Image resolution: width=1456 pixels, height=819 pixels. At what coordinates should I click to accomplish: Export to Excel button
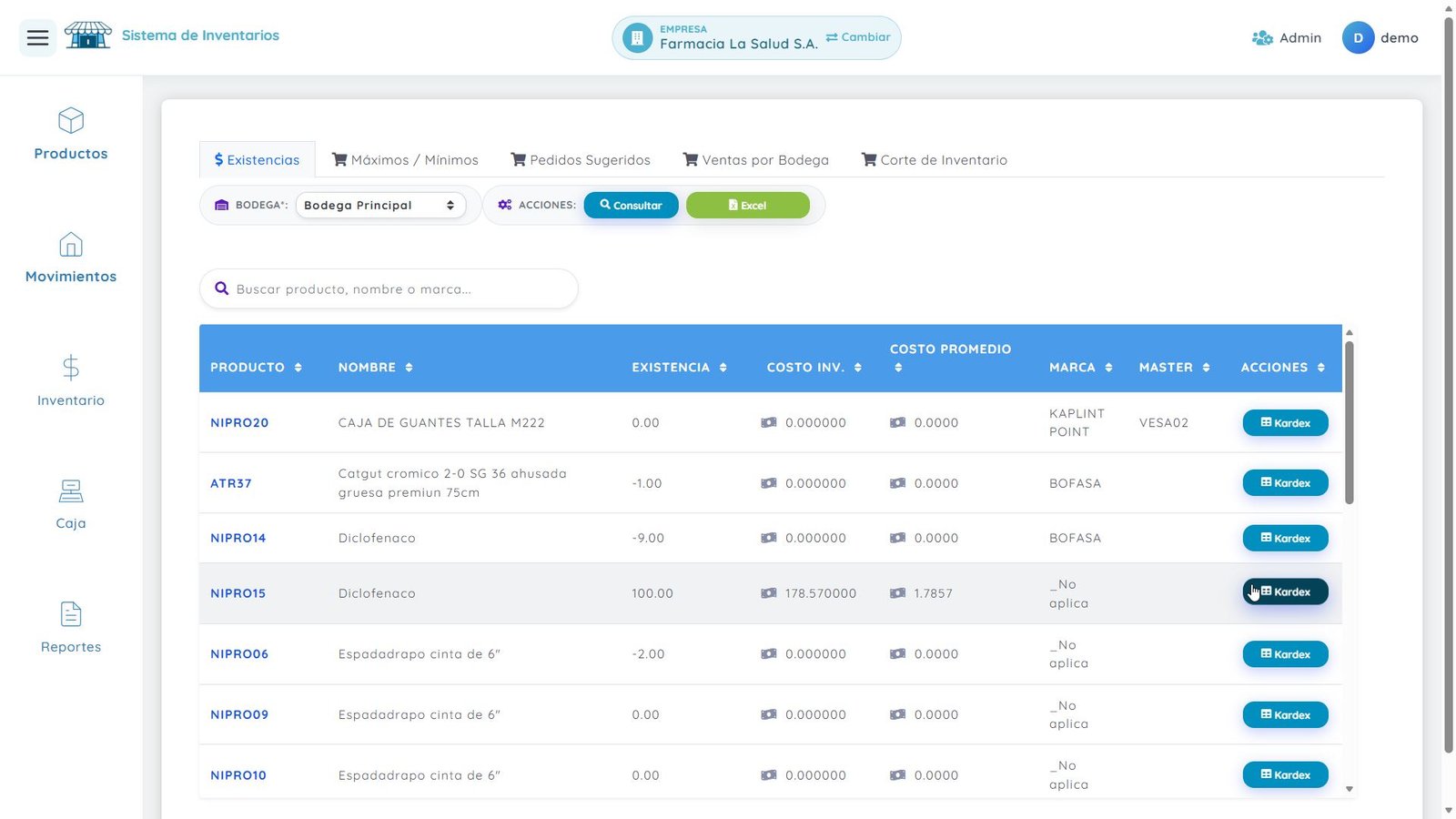click(747, 206)
